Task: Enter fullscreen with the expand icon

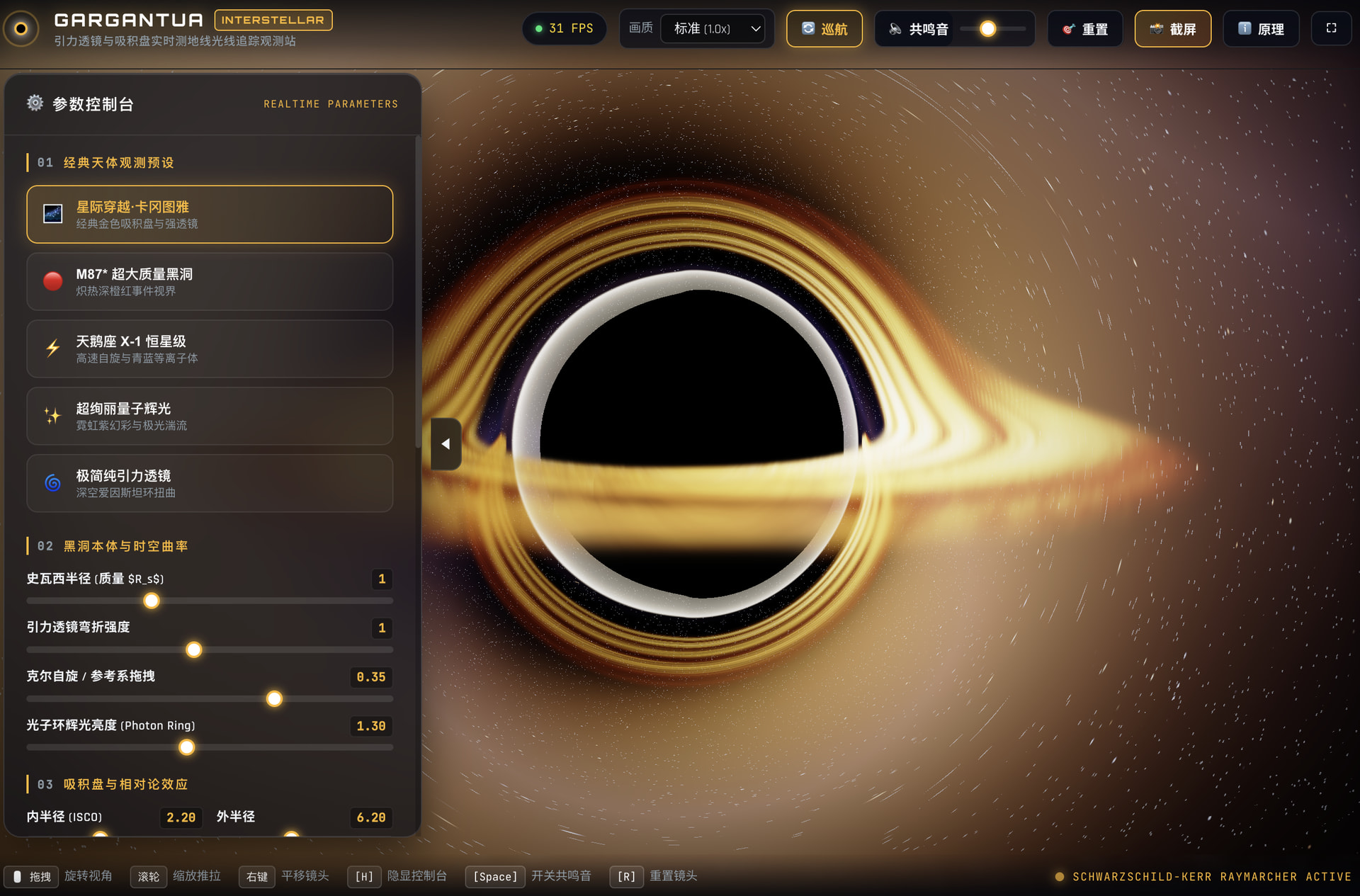Action: coord(1332,28)
